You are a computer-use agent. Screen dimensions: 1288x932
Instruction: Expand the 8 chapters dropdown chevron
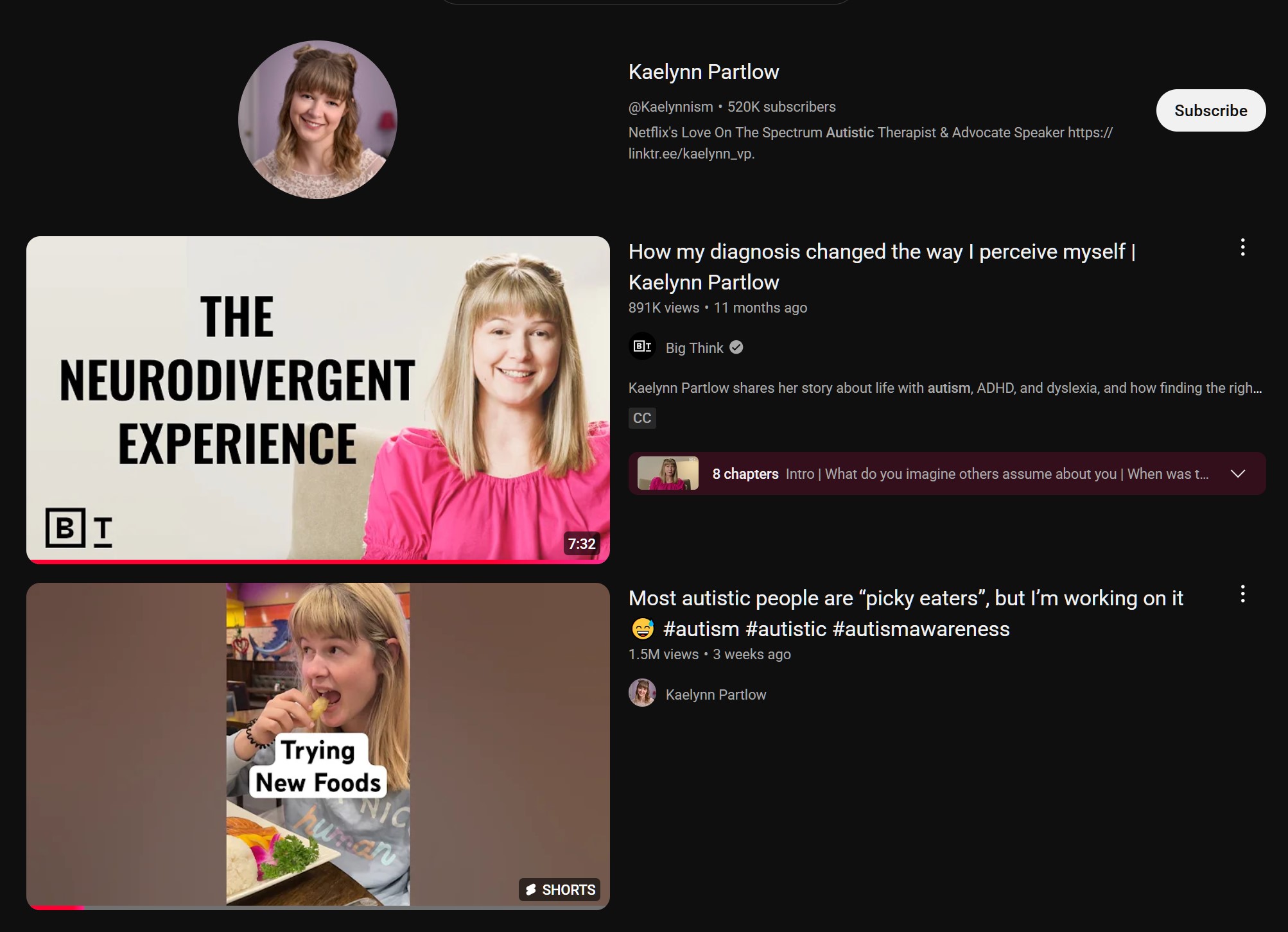pos(1238,474)
